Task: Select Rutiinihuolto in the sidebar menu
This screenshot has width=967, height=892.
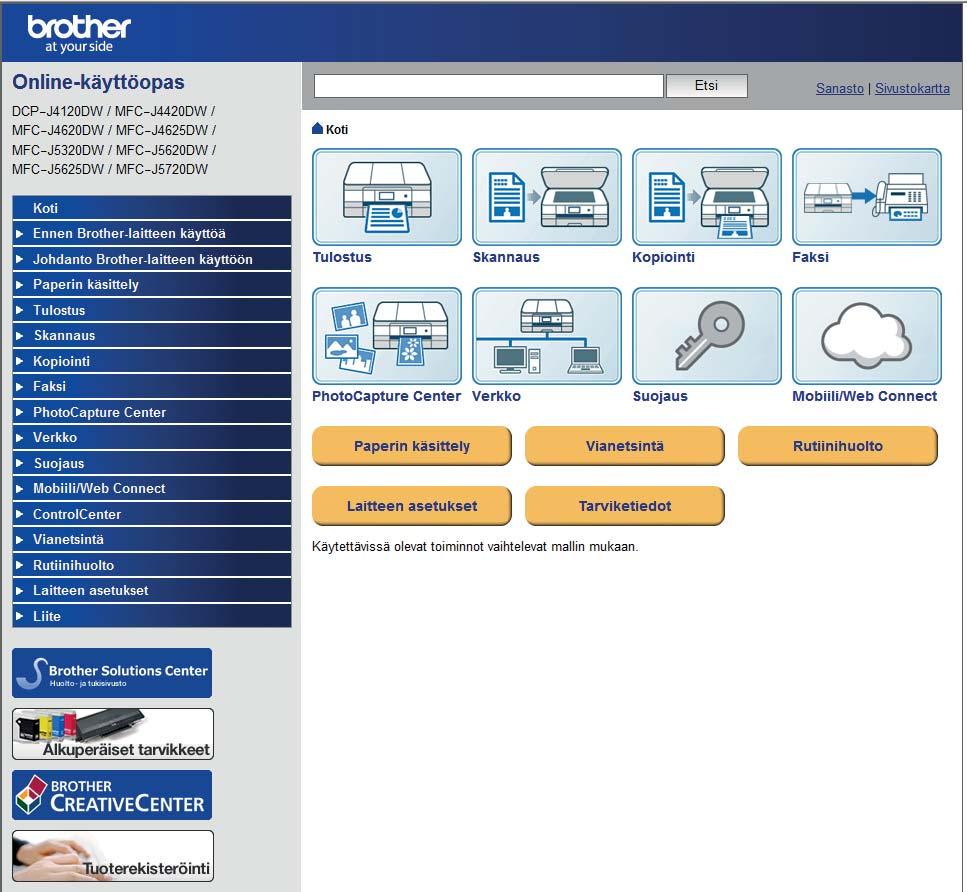Action: point(152,565)
